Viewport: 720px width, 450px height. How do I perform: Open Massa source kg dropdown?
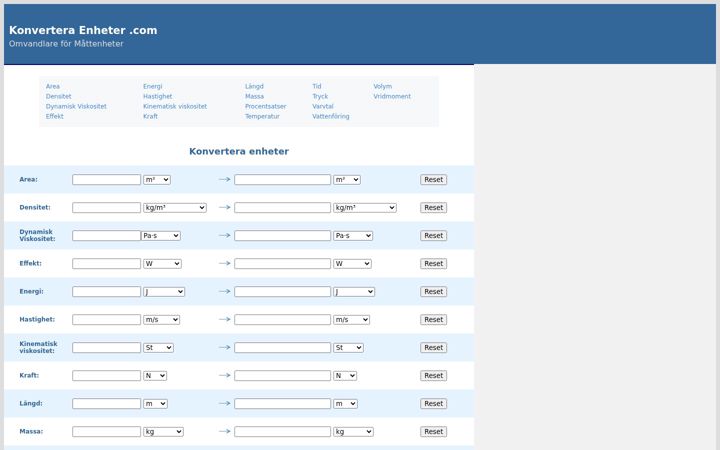(x=163, y=432)
